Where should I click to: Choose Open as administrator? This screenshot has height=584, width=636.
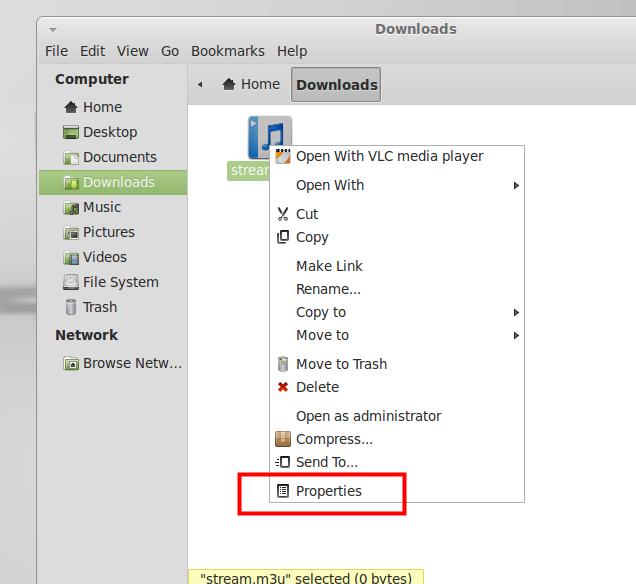[x=397, y=416]
